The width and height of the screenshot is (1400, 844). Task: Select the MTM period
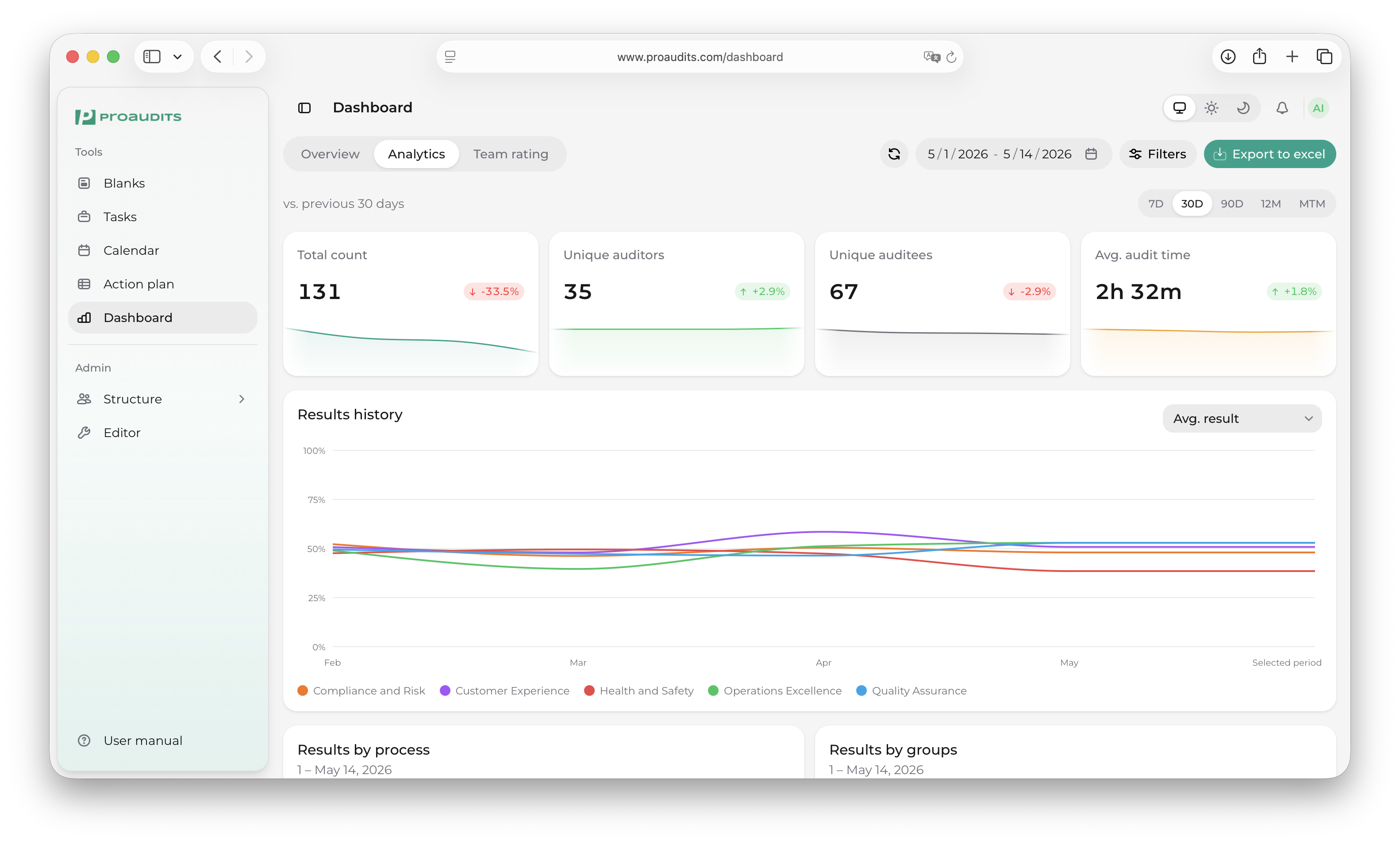pos(1312,203)
